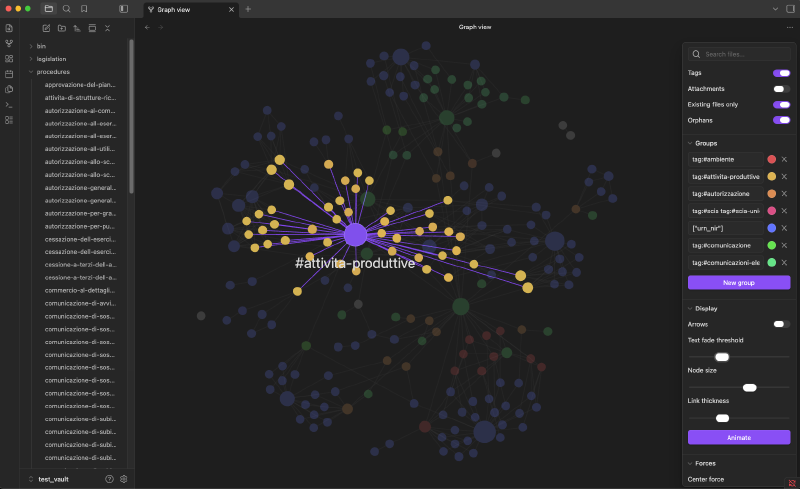Screen dimensions: 800x489
Task: Open command palette ribbon icon
Action: (9, 105)
